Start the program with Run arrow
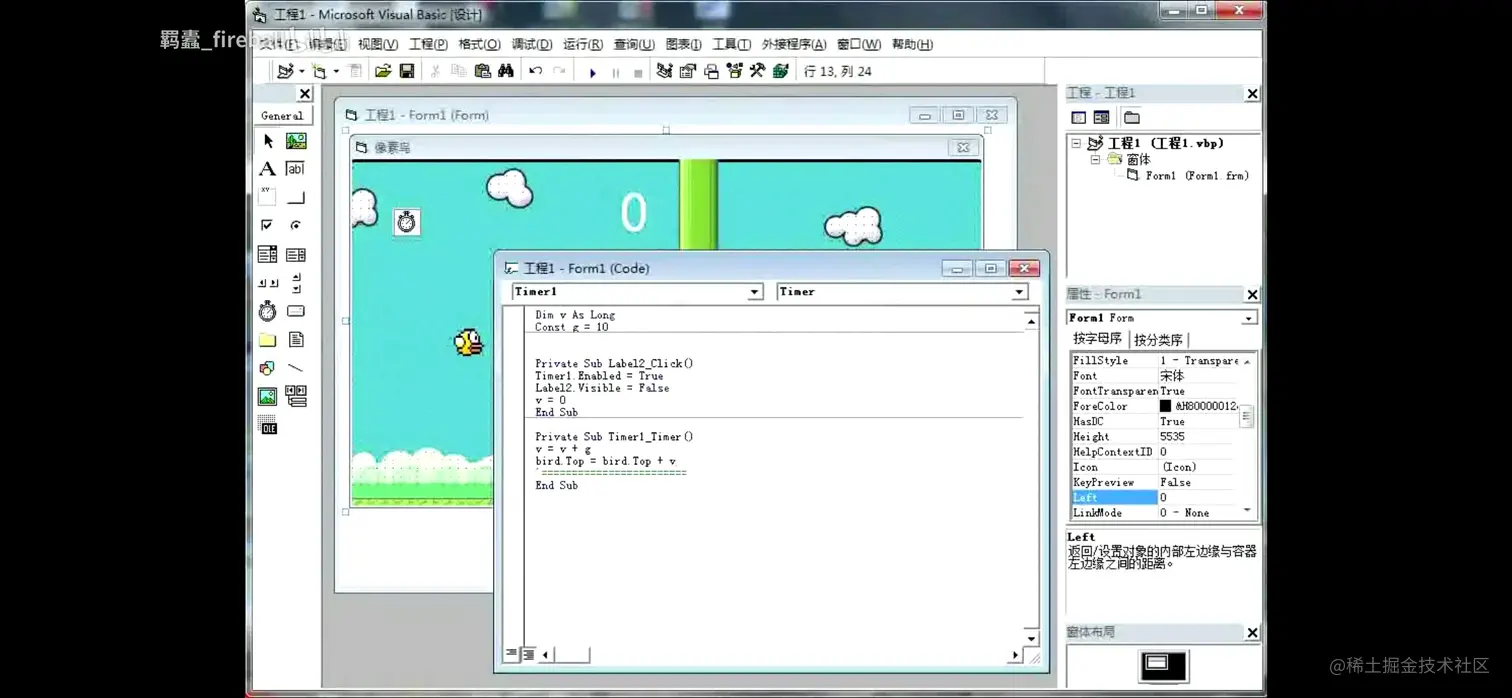1512x698 pixels. point(592,72)
